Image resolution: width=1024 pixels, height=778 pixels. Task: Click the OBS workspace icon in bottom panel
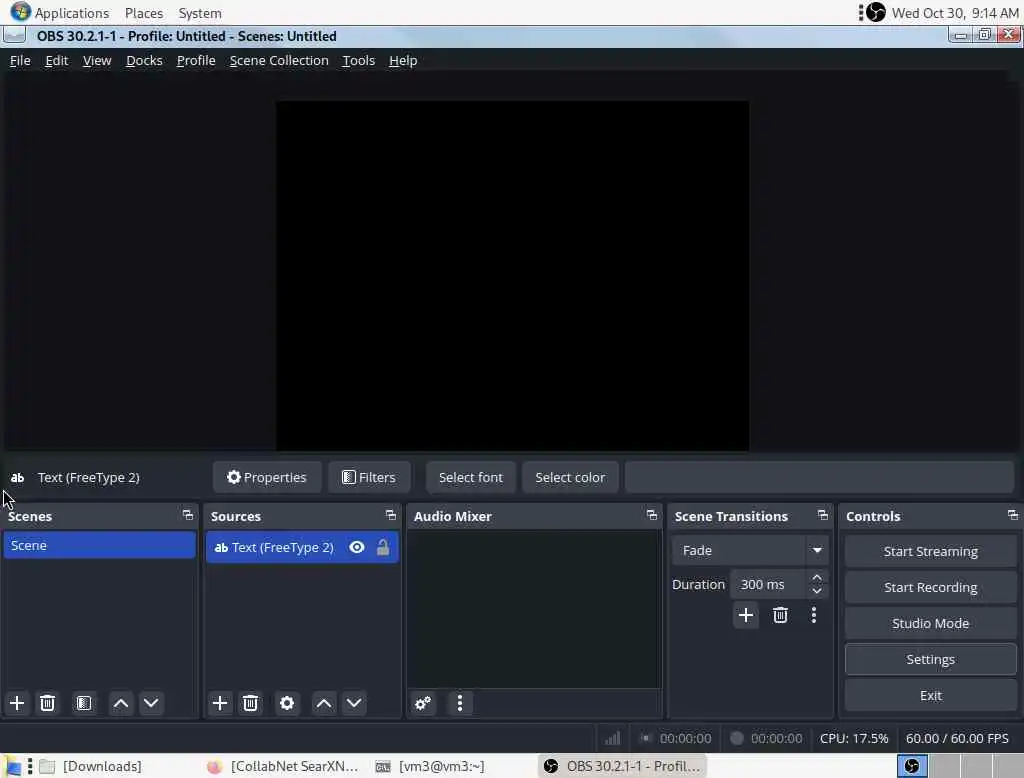click(912, 766)
